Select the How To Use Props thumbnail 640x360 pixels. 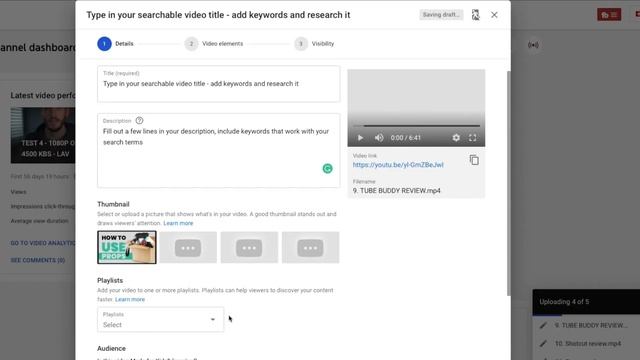pos(127,247)
